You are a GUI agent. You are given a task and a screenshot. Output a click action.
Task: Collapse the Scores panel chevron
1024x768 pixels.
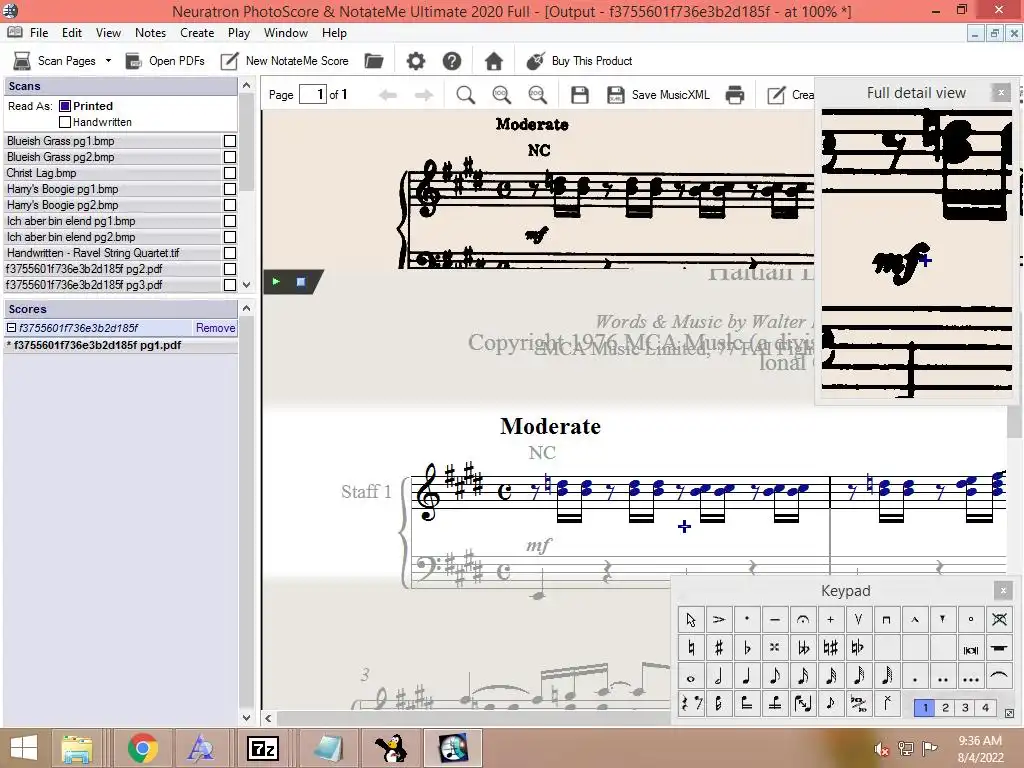[246, 308]
